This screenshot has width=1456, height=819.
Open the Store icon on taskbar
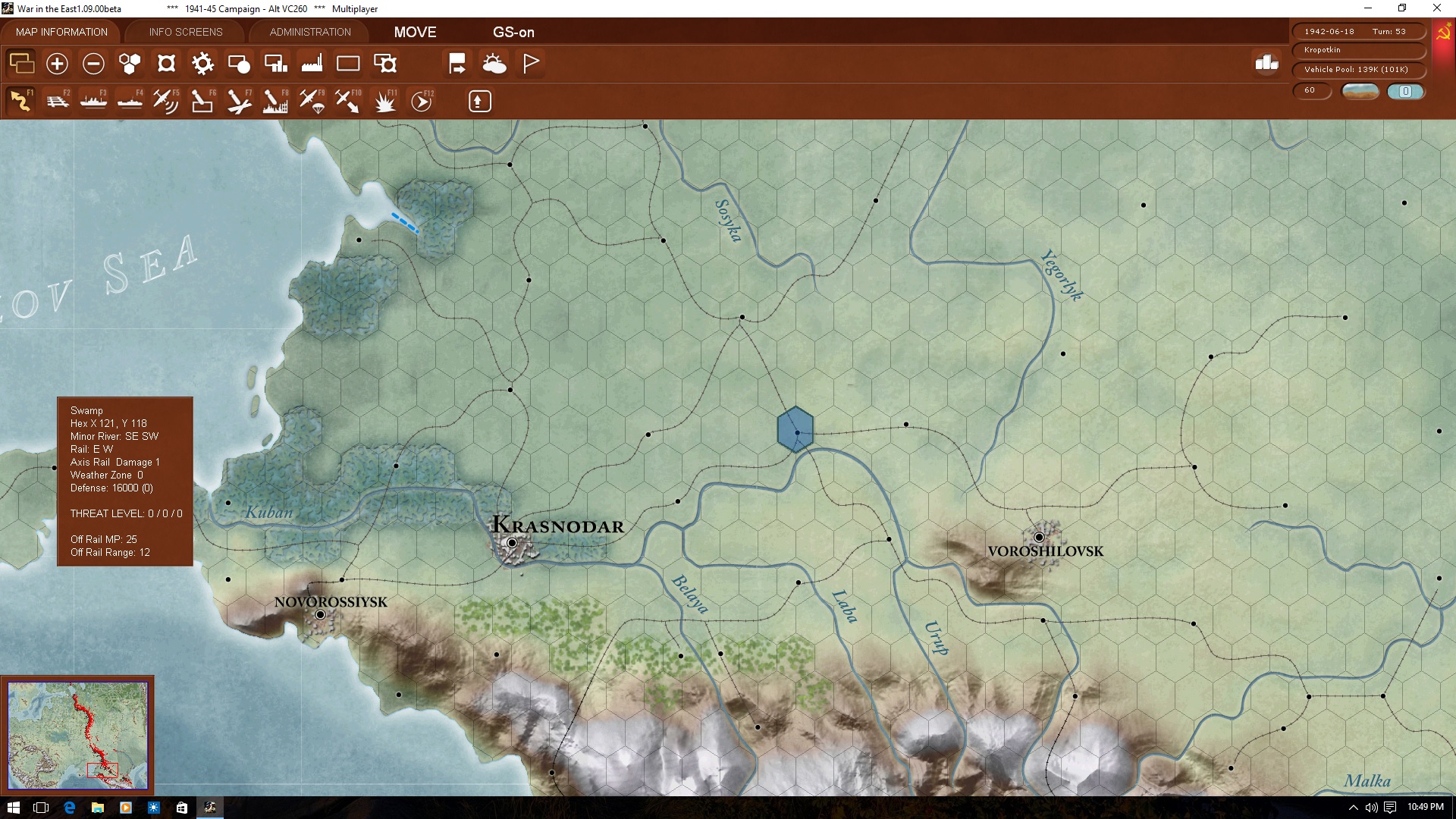(181, 808)
